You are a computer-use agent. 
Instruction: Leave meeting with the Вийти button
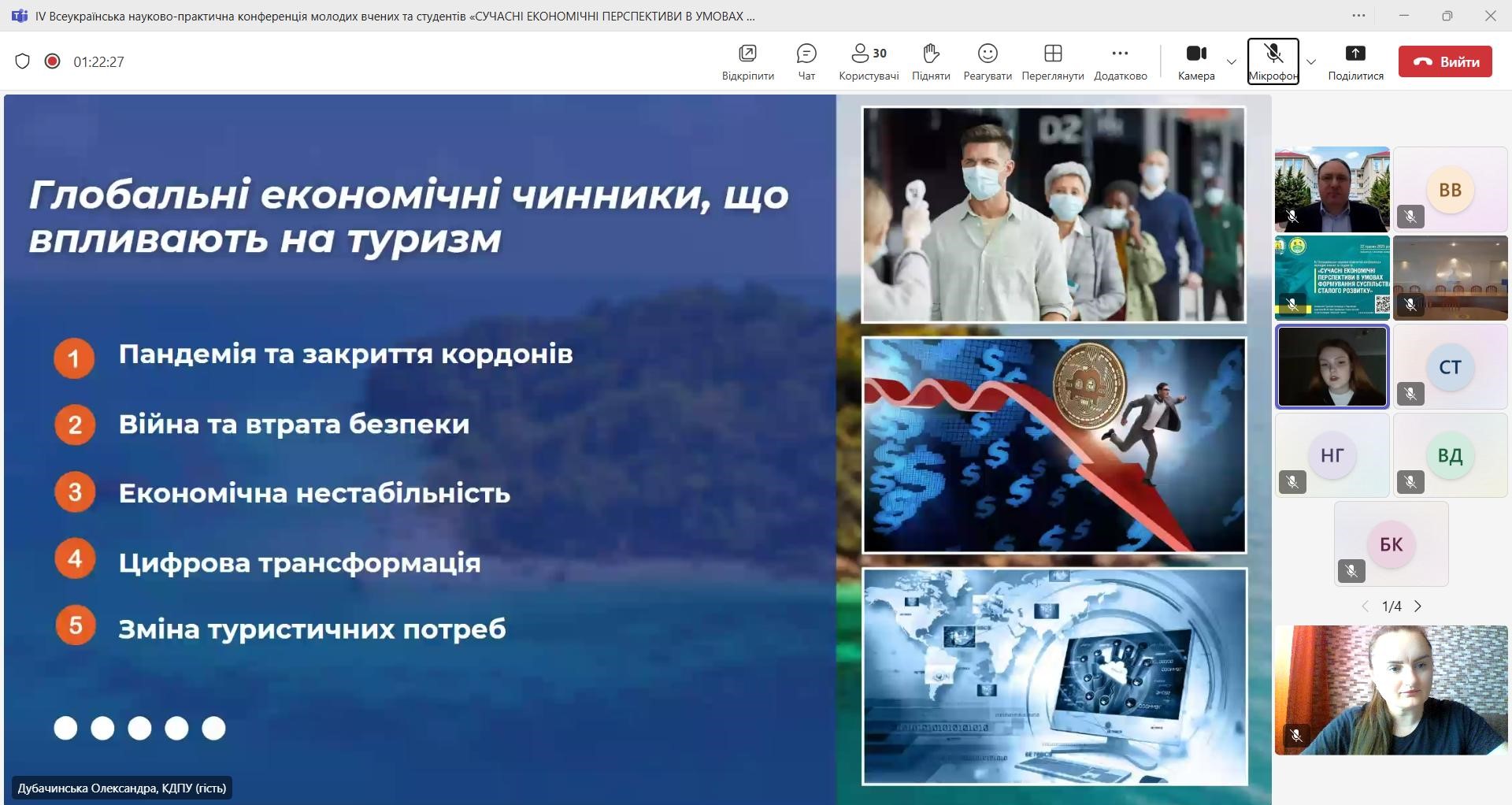click(1445, 61)
